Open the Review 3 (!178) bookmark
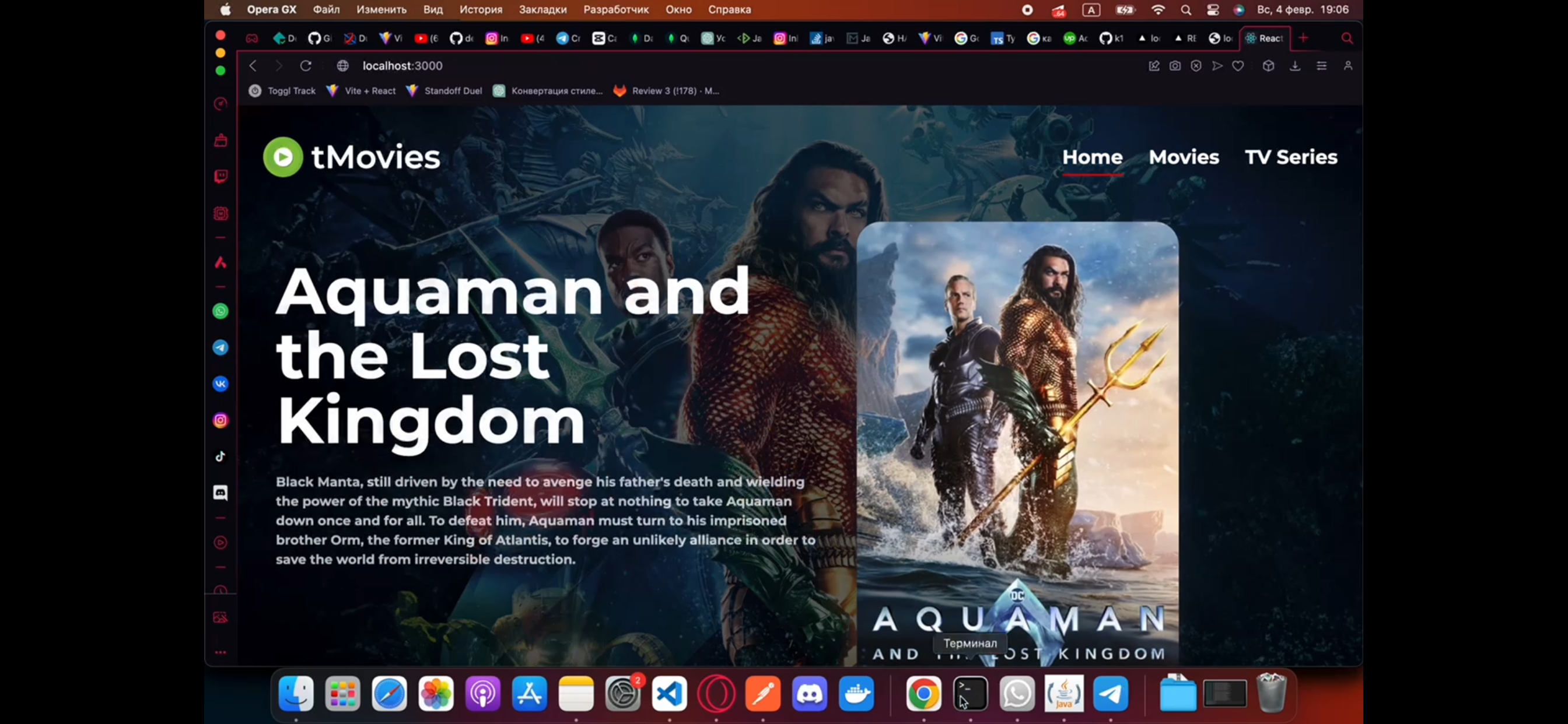The height and width of the screenshot is (724, 1568). (667, 91)
